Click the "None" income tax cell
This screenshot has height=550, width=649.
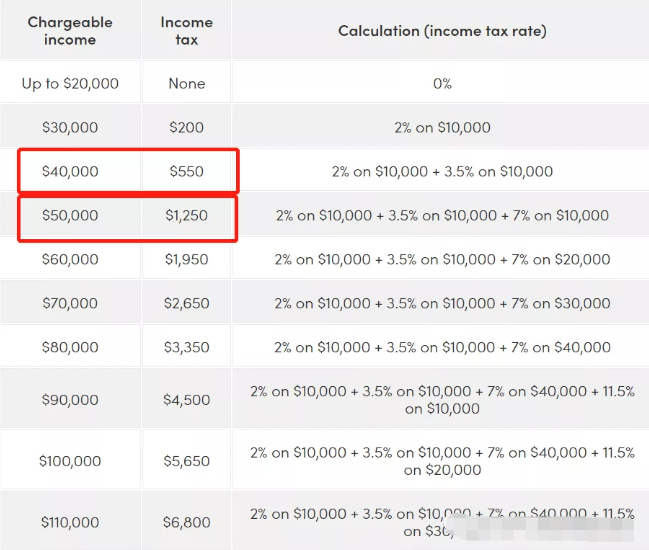[x=186, y=83]
